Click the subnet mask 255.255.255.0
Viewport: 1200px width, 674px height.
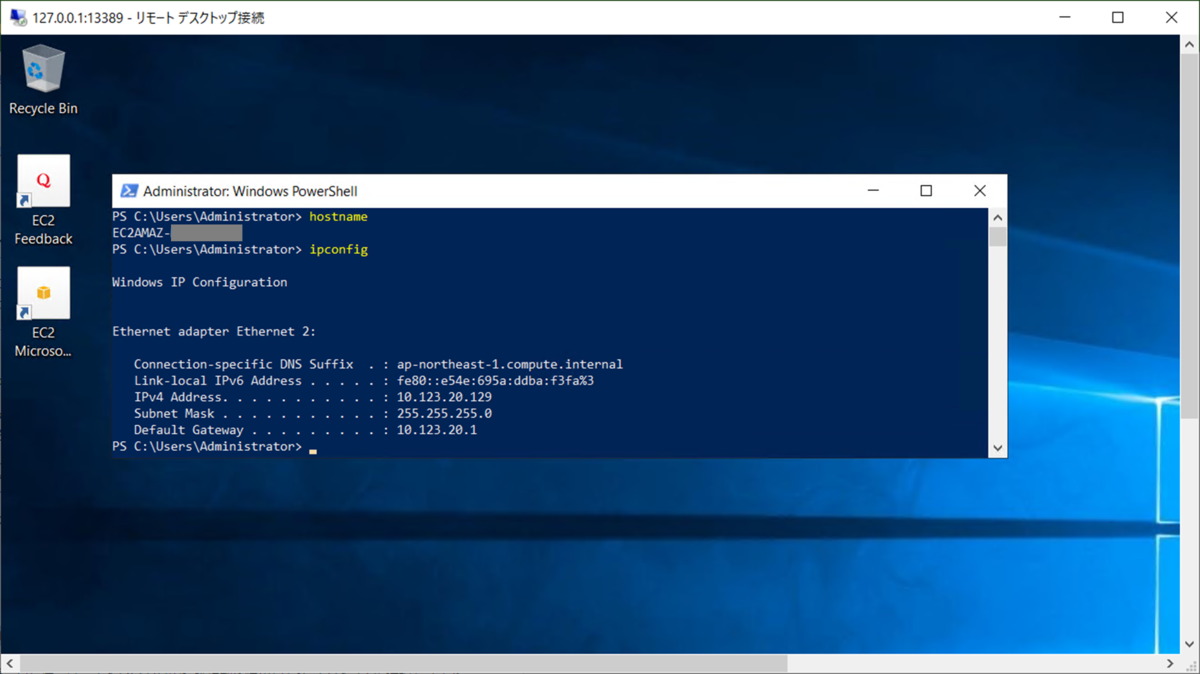click(444, 414)
